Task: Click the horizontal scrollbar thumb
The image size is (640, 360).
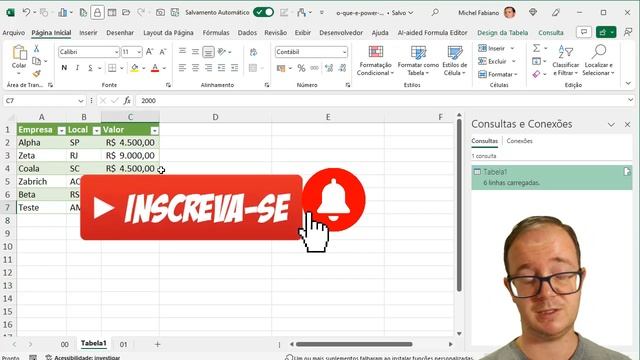Action: pos(354,344)
